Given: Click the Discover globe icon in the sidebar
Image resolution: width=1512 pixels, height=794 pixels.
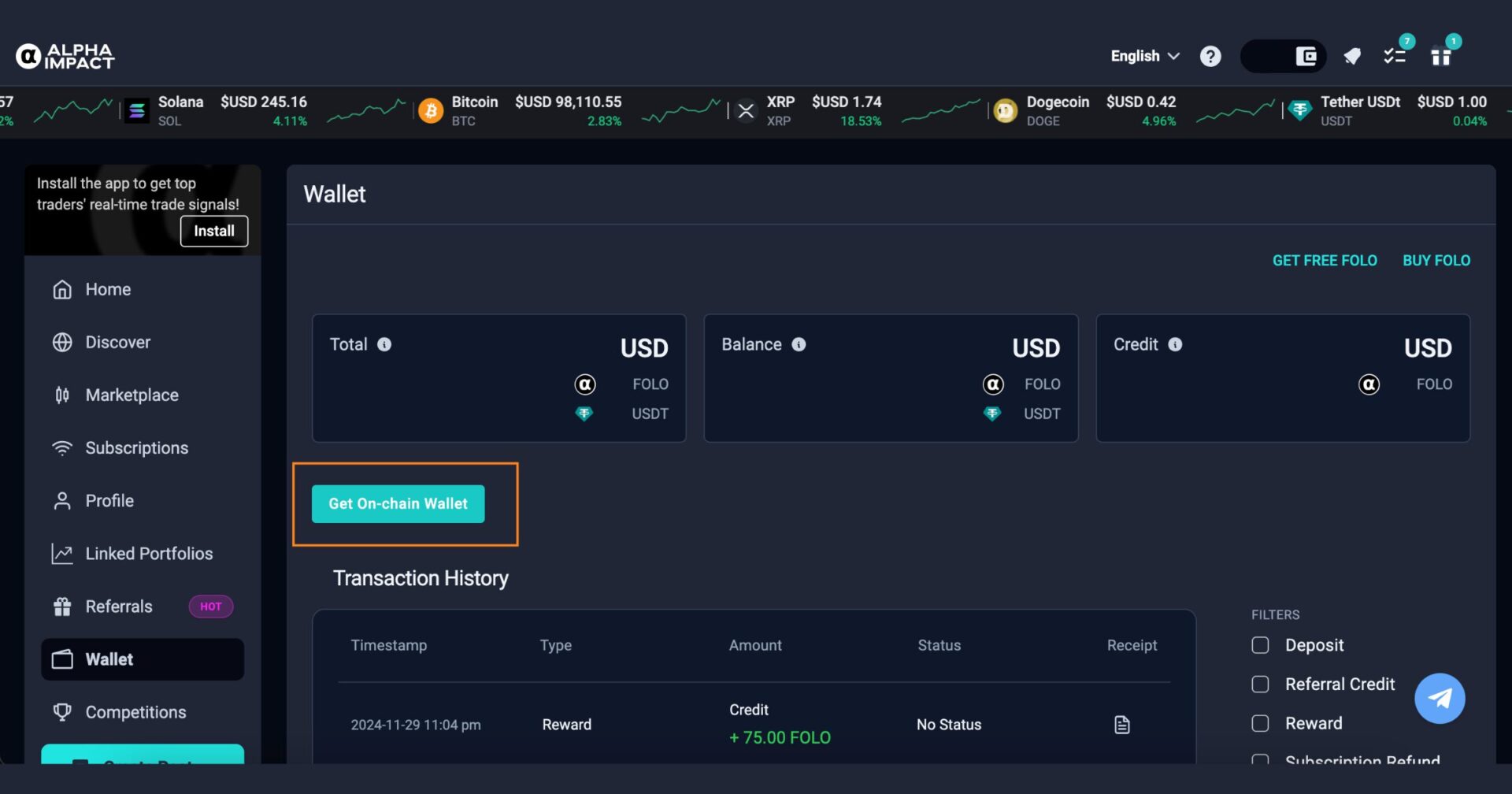Looking at the screenshot, I should [62, 343].
